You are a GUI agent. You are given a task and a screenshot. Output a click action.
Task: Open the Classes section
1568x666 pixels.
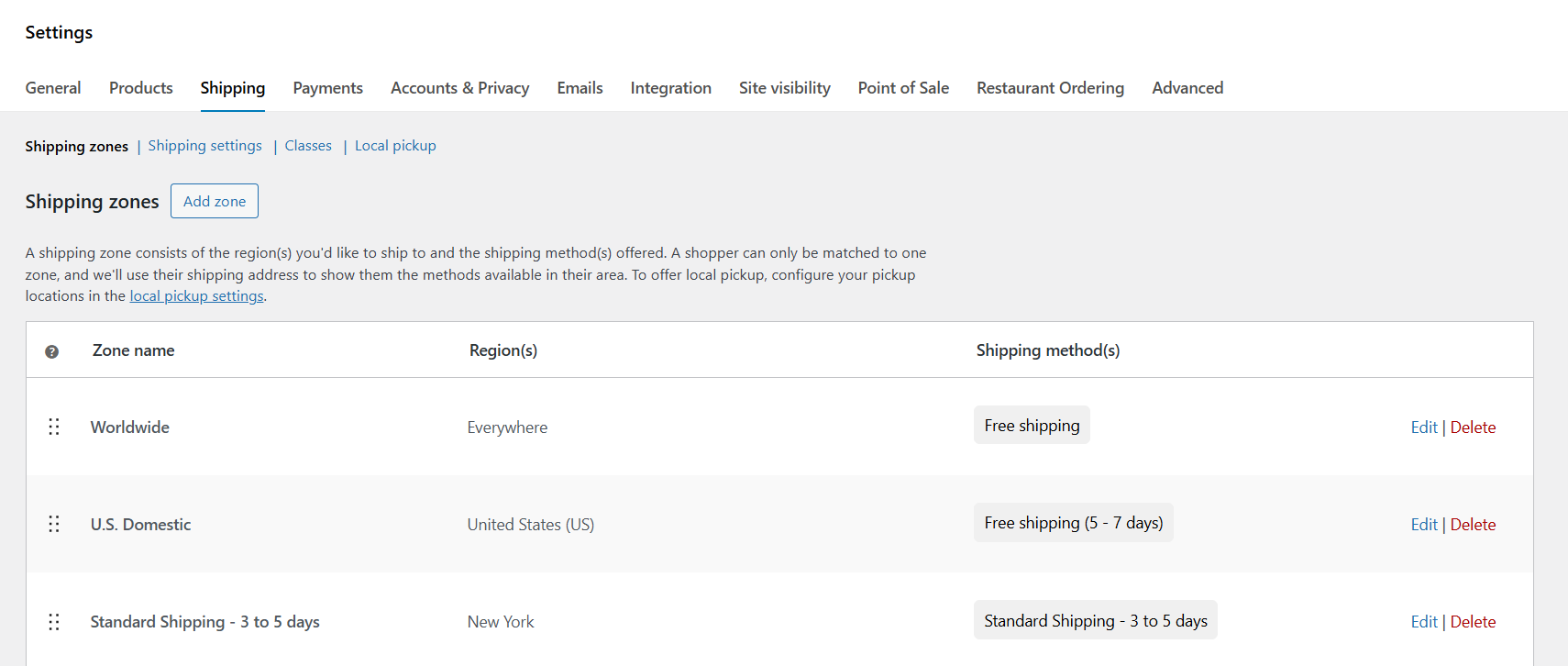click(307, 145)
